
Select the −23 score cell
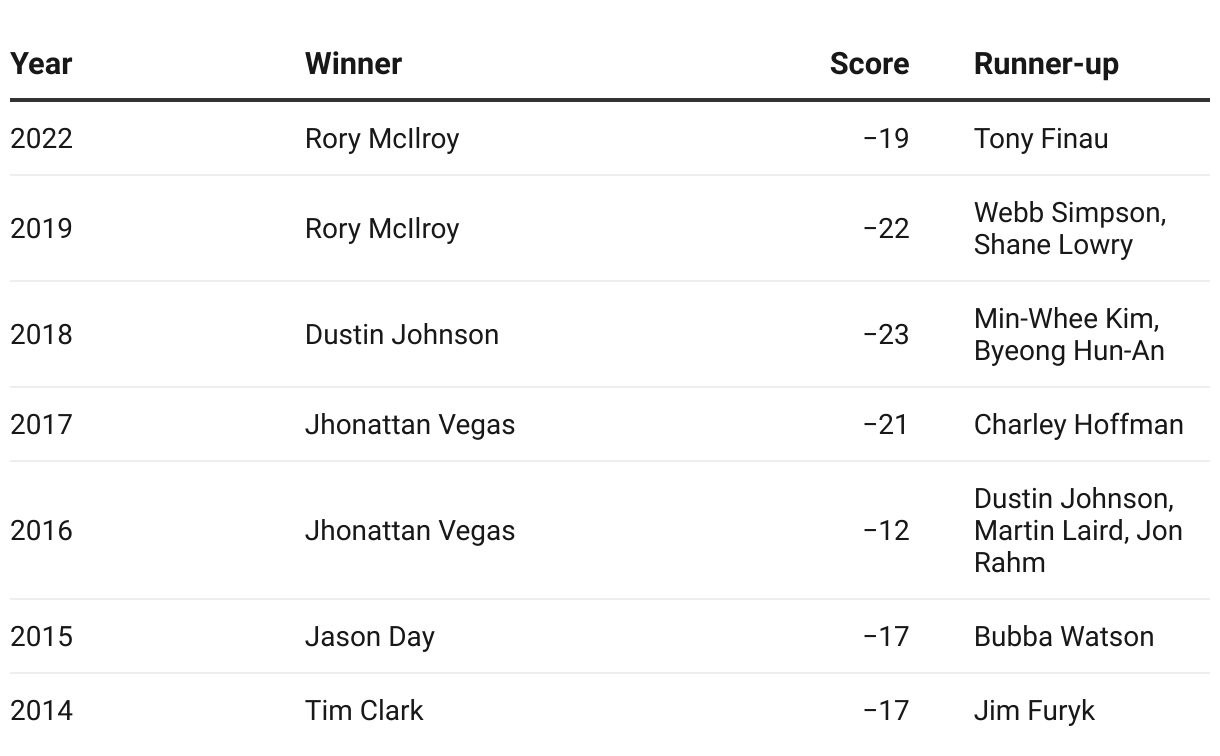click(x=886, y=334)
